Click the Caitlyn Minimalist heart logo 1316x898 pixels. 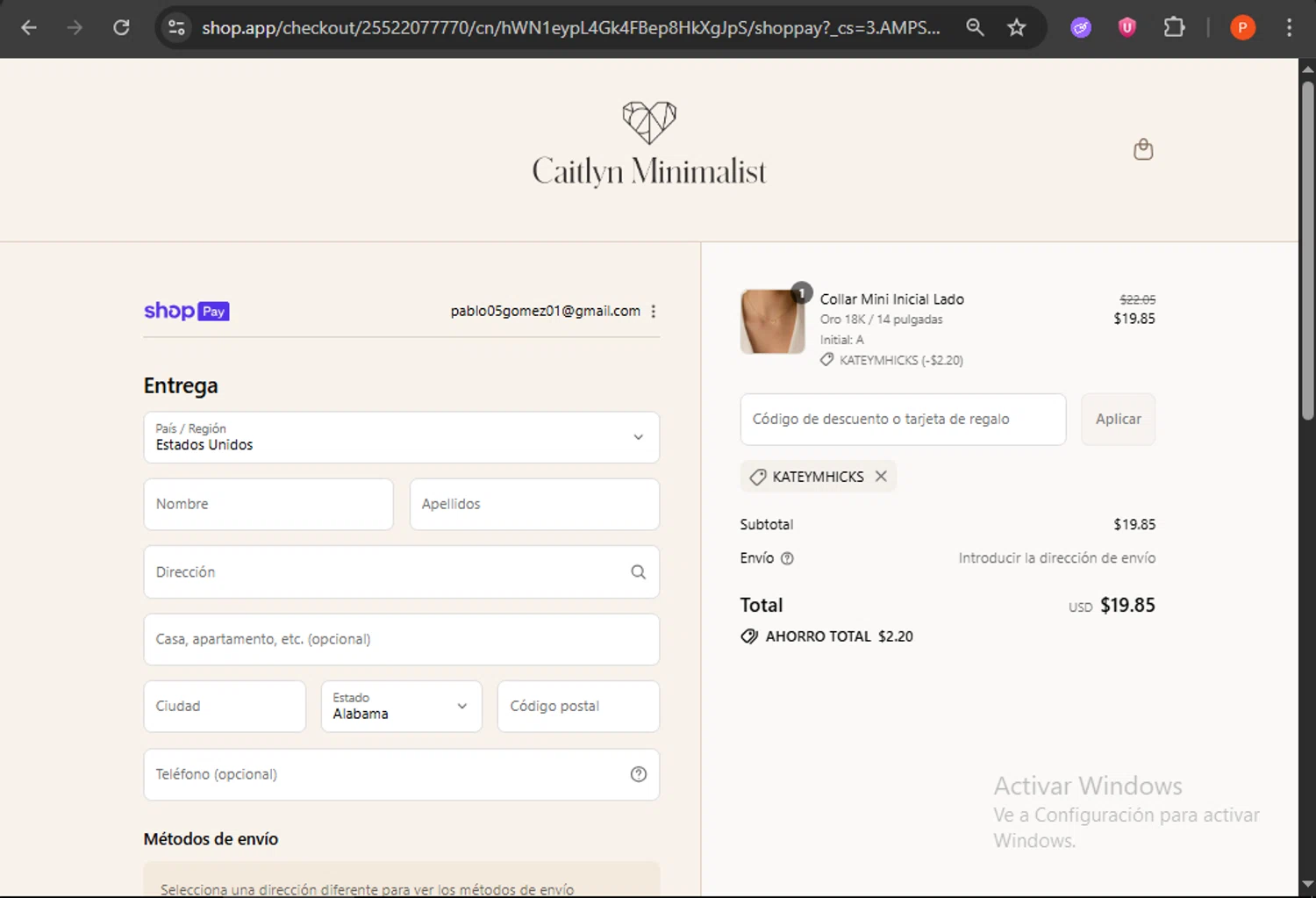click(649, 122)
